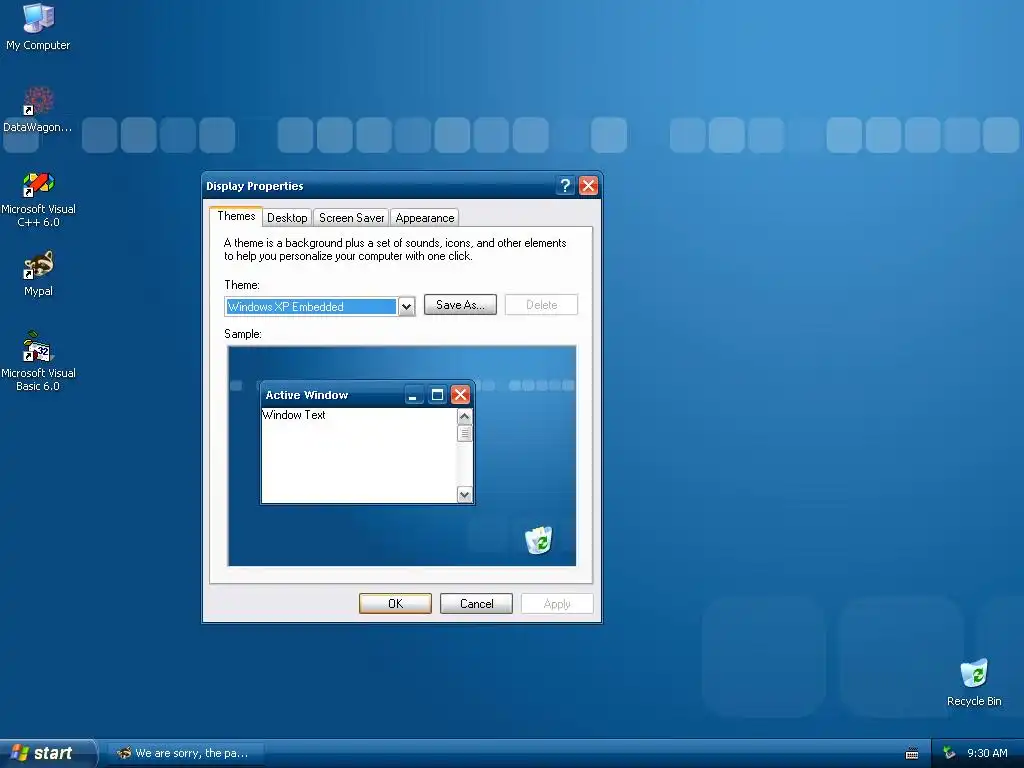Click the Cancel button
Viewport: 1024px width, 768px height.
pyautogui.click(x=476, y=603)
